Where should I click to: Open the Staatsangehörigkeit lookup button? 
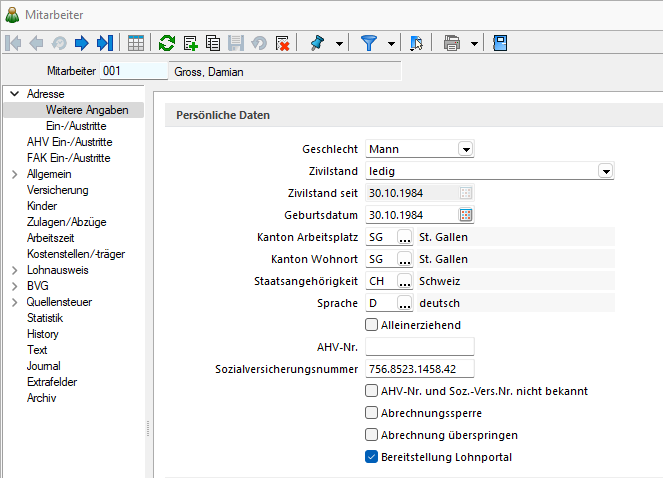pos(404,281)
